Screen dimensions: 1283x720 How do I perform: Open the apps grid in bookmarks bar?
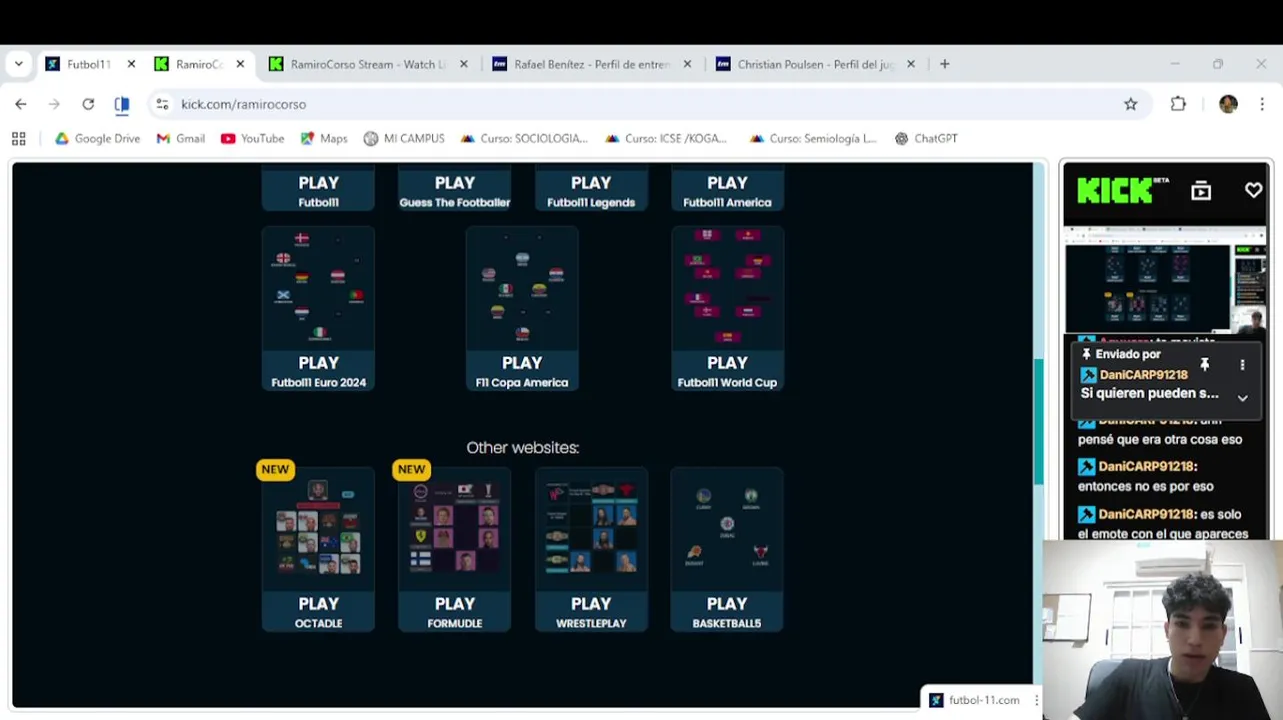(x=18, y=139)
